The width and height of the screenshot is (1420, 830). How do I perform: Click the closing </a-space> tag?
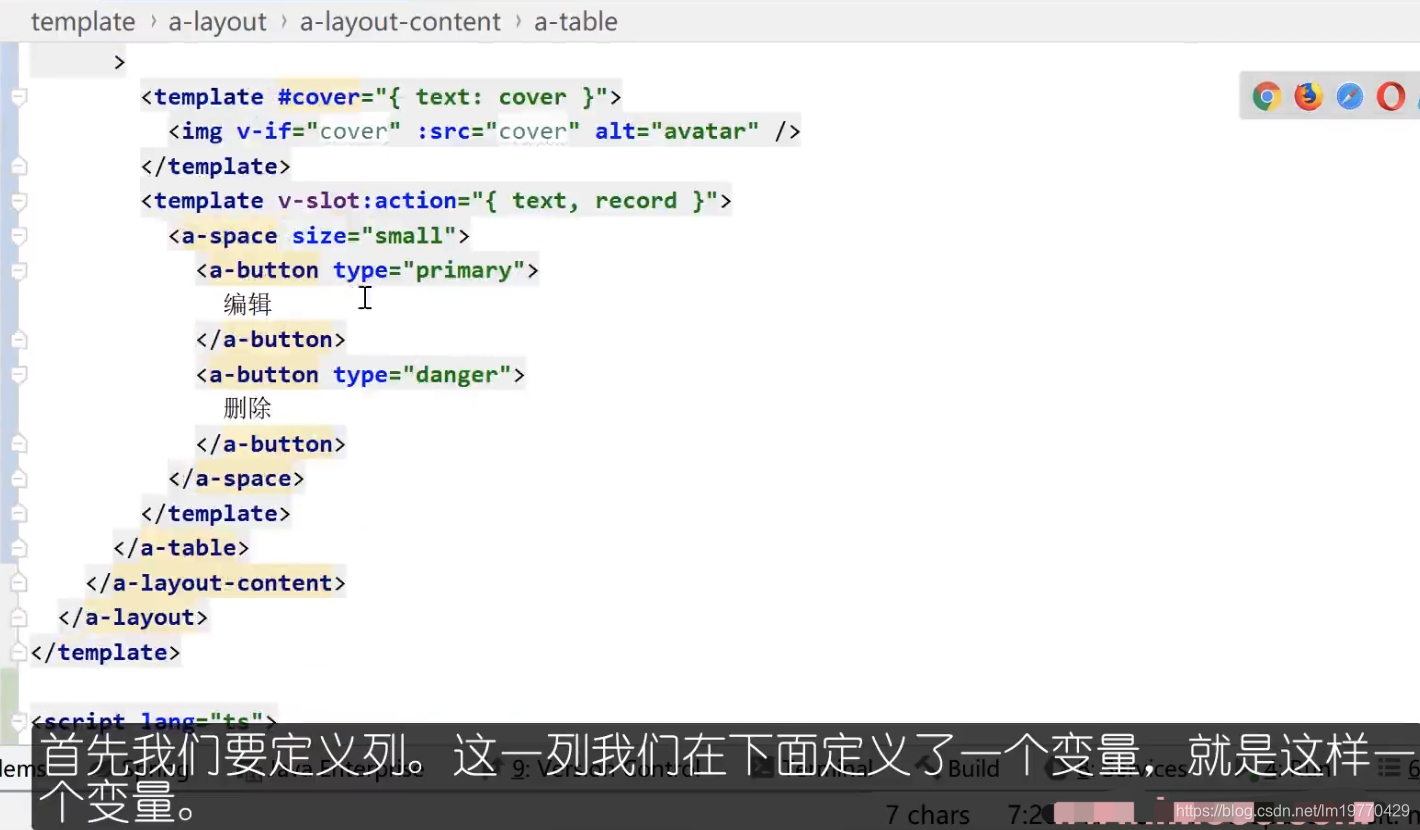point(236,478)
